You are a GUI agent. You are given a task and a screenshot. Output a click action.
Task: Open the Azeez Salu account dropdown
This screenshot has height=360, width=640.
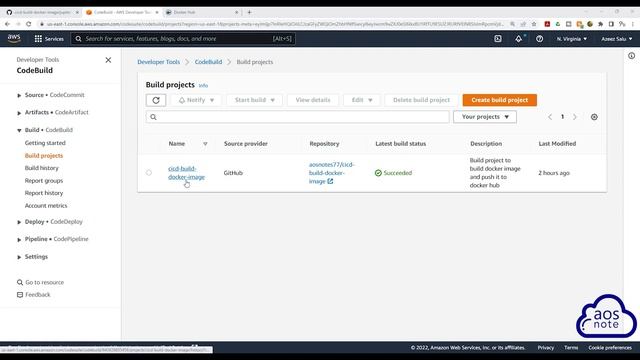(x=616, y=39)
